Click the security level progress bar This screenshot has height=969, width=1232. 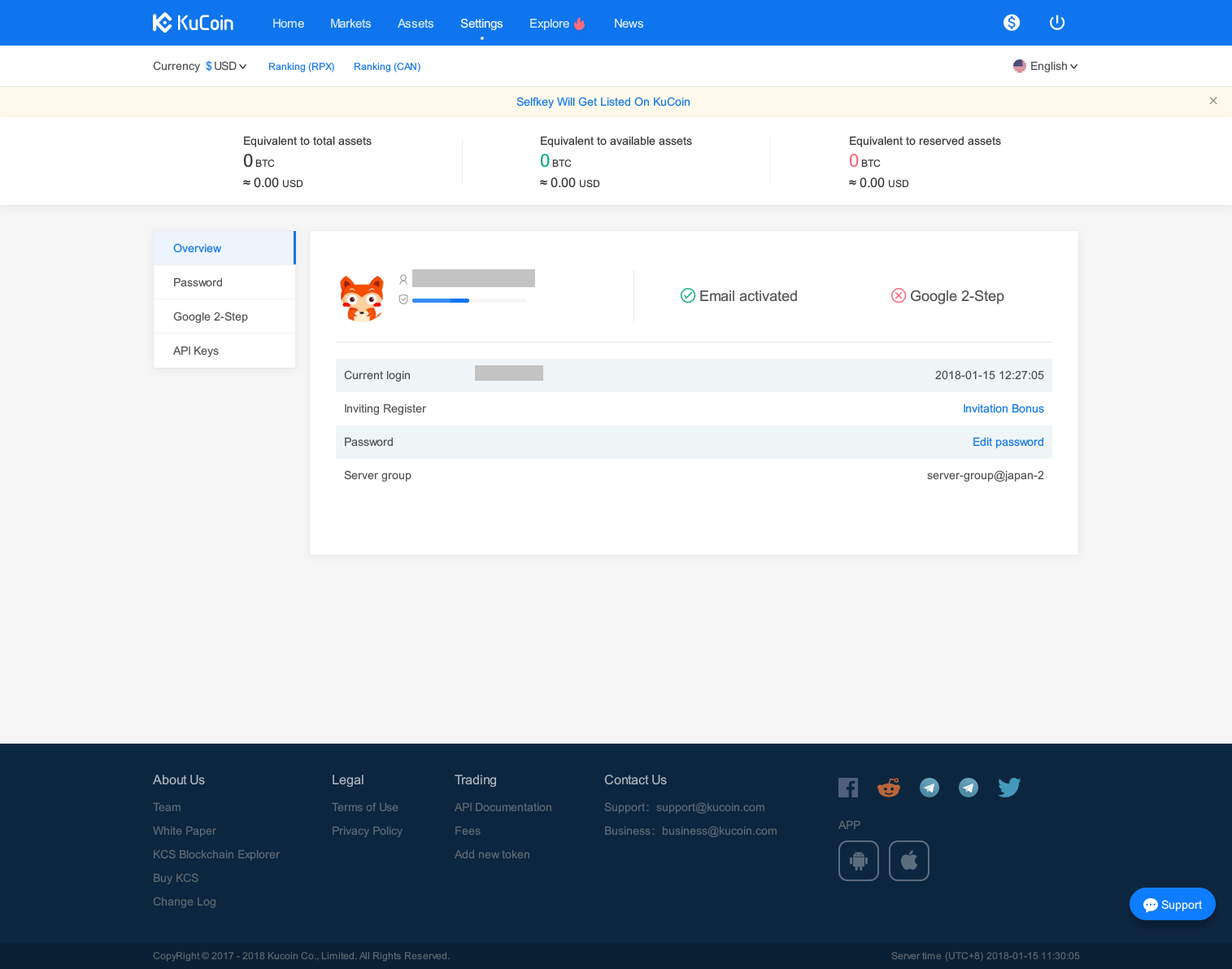[469, 300]
